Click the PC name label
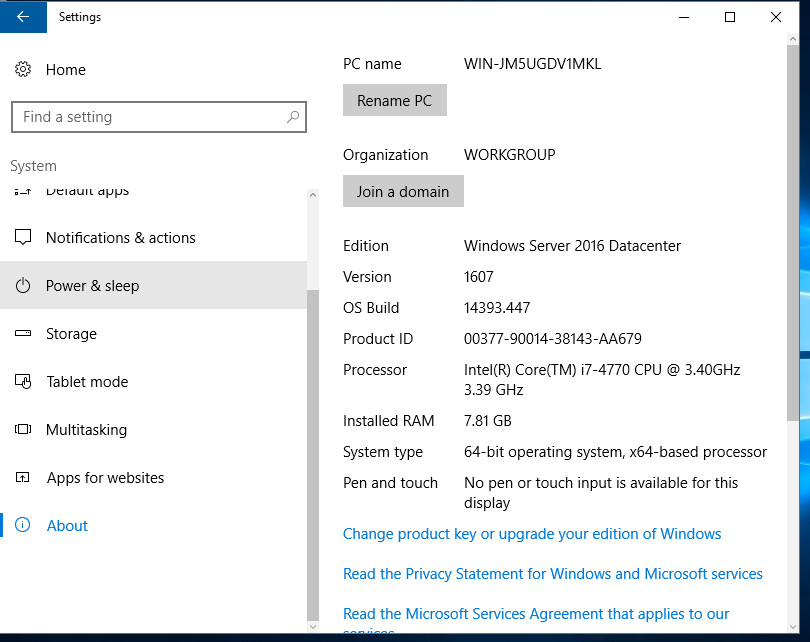 click(372, 64)
